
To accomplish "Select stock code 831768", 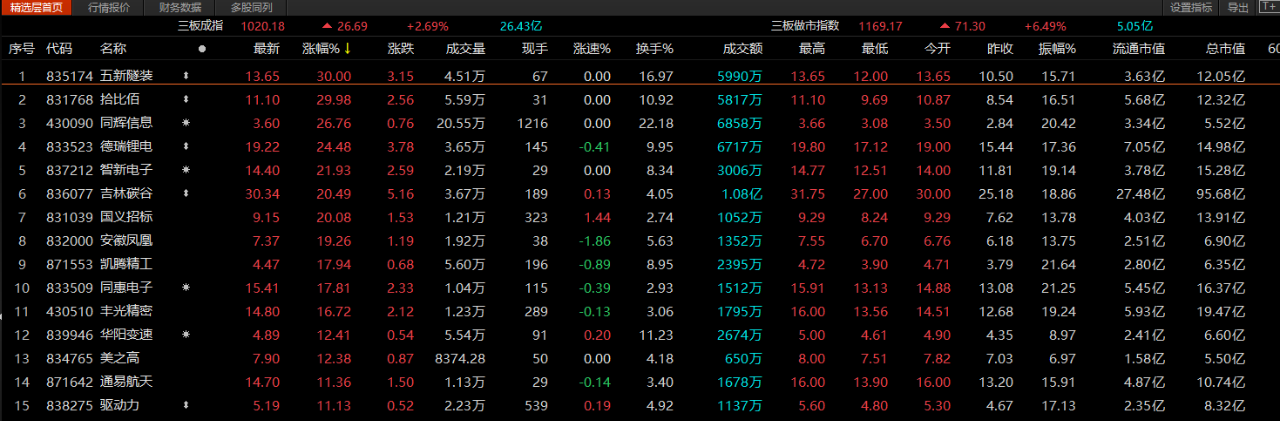I will (70, 99).
